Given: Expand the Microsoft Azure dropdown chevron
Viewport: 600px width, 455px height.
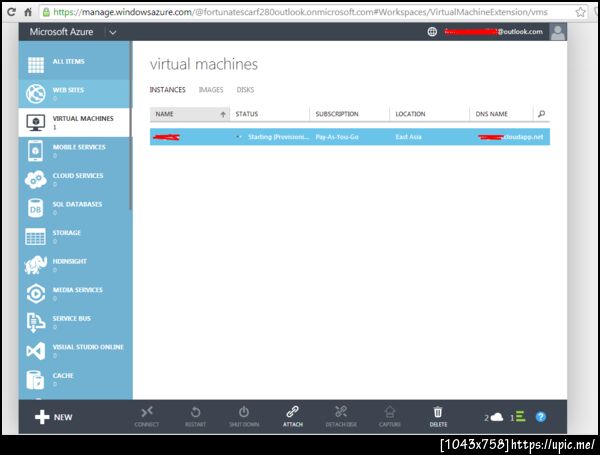Looking at the screenshot, I should point(112,32).
